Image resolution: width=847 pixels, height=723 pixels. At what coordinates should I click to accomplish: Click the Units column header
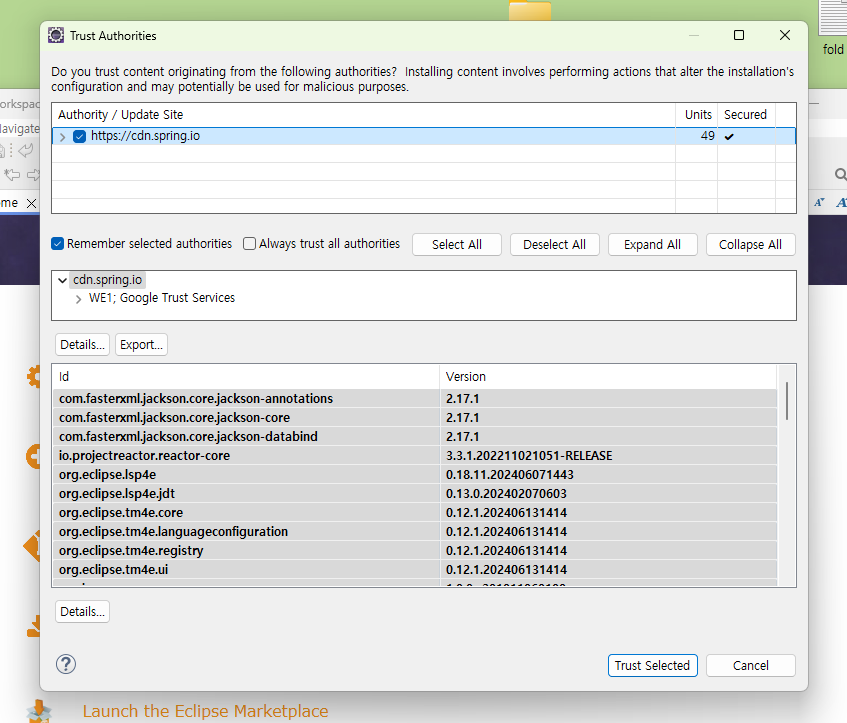(x=697, y=115)
